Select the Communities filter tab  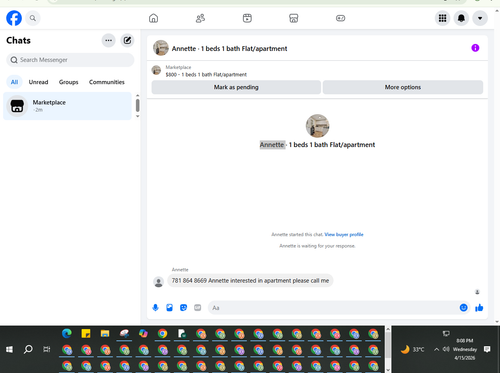coord(107,82)
